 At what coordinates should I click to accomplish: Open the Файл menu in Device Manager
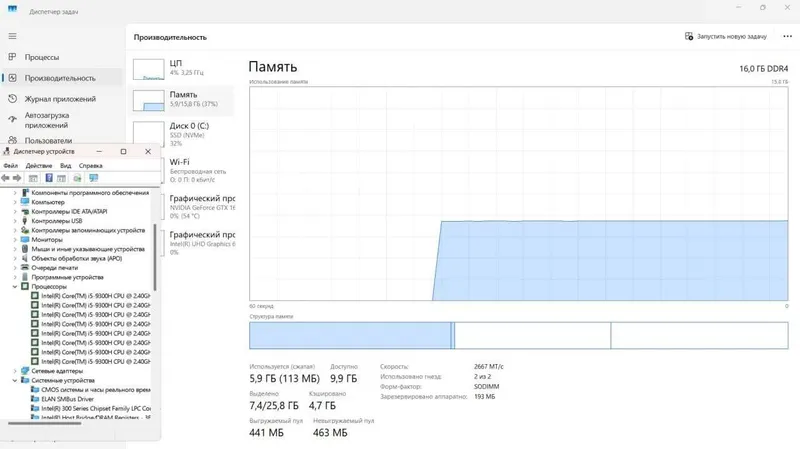point(10,165)
